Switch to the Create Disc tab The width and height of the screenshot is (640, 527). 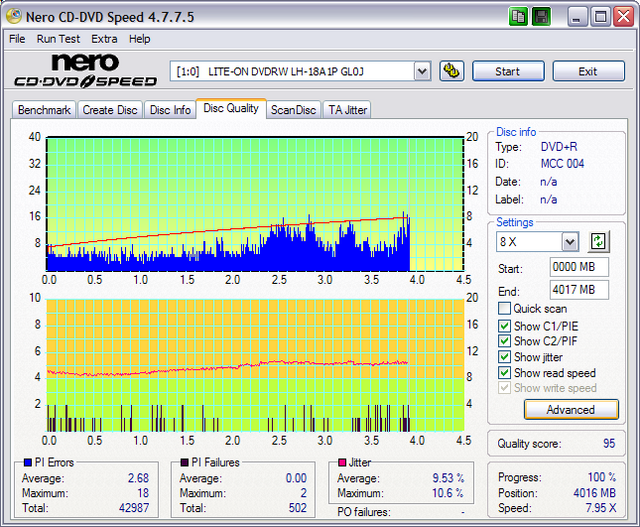tap(110, 110)
